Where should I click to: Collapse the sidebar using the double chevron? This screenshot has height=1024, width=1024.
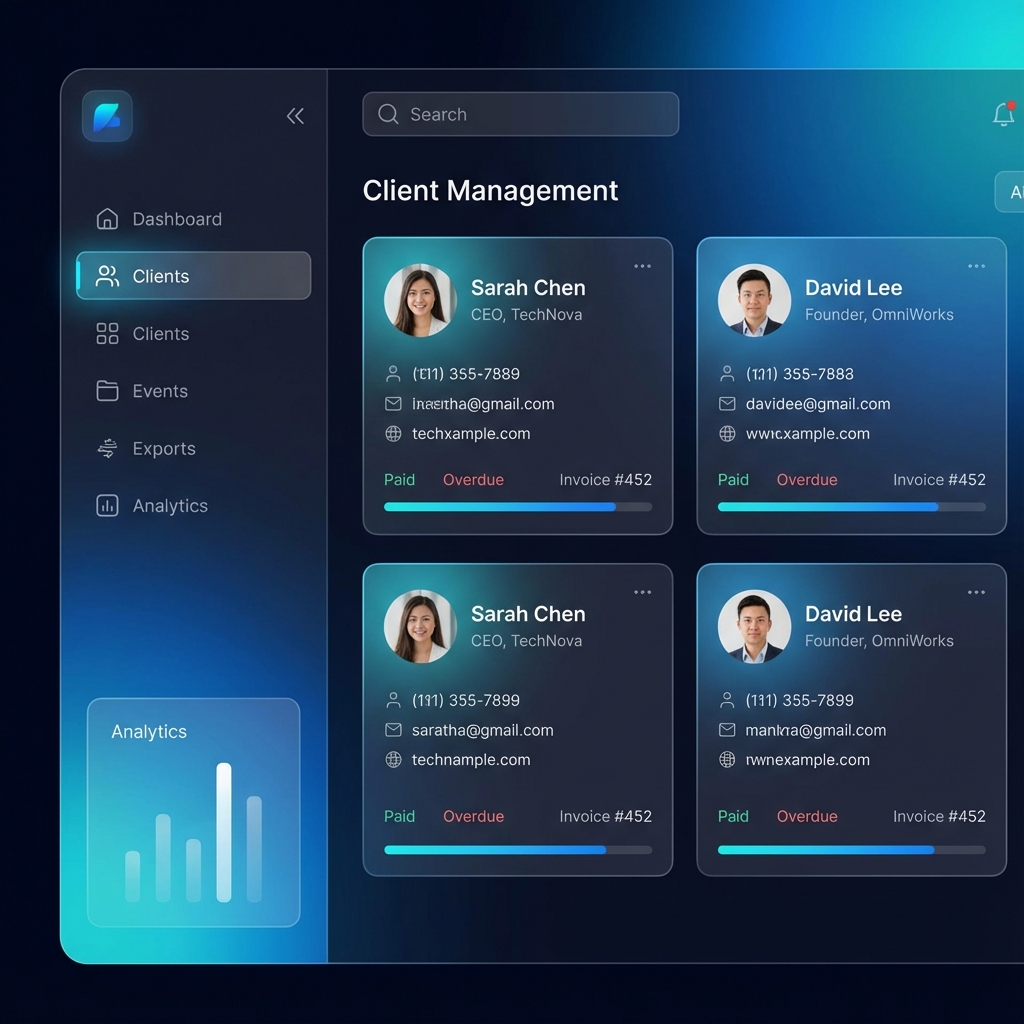295,116
